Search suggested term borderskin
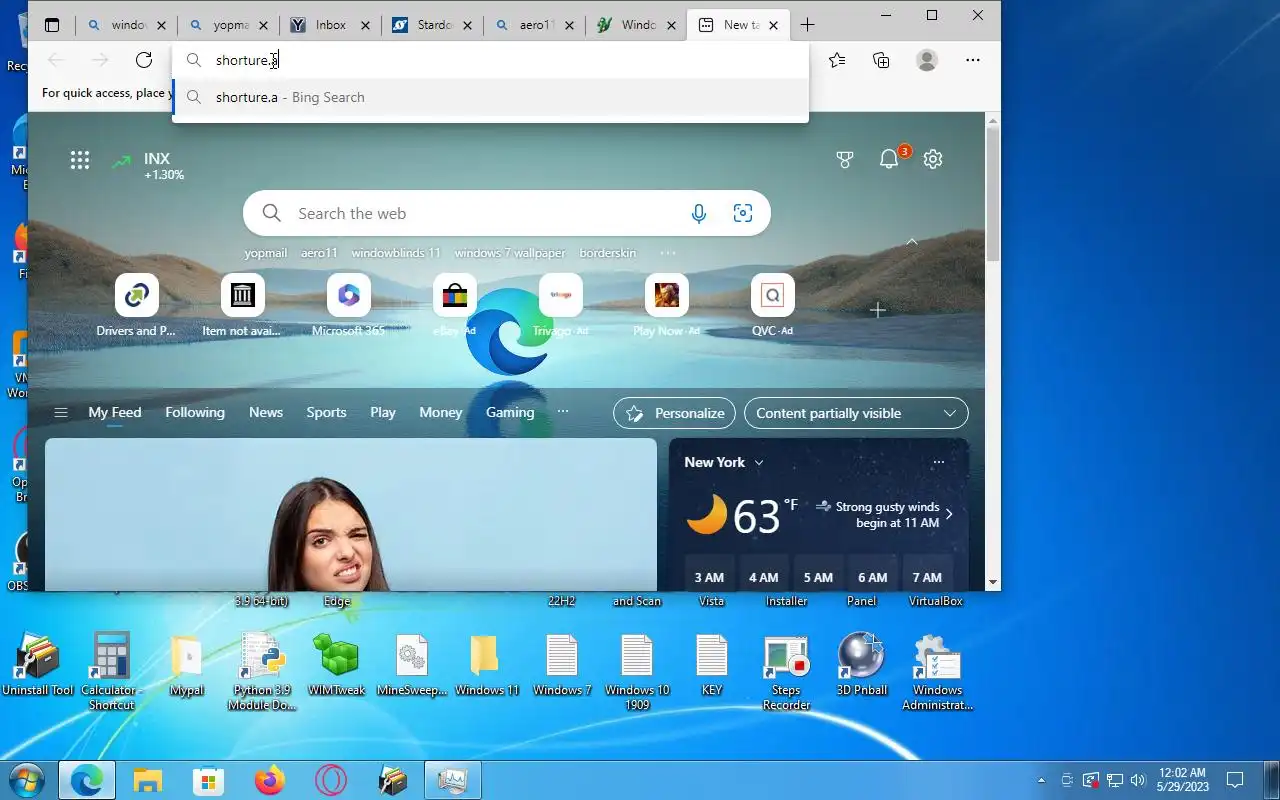 [608, 253]
